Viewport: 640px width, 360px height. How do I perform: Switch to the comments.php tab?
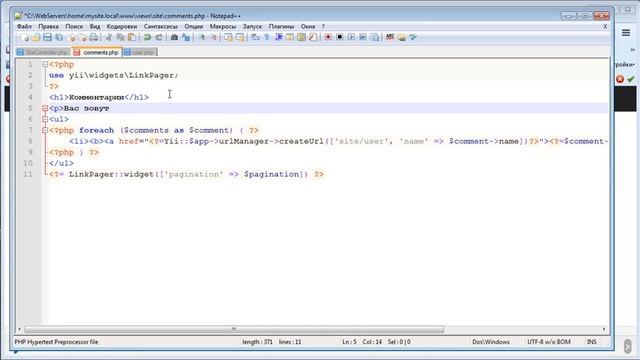click(x=97, y=53)
